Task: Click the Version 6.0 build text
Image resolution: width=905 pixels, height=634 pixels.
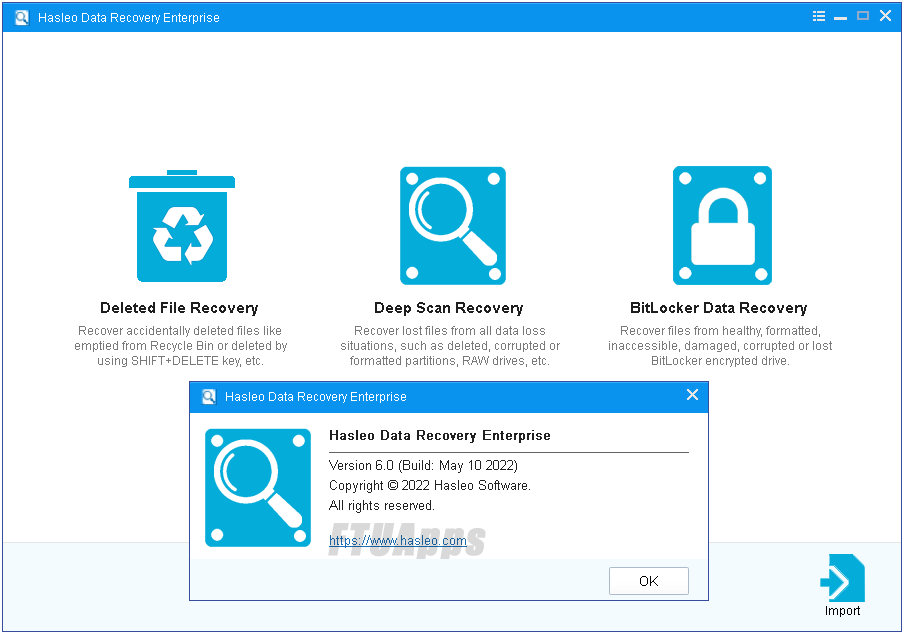Action: pos(423,465)
